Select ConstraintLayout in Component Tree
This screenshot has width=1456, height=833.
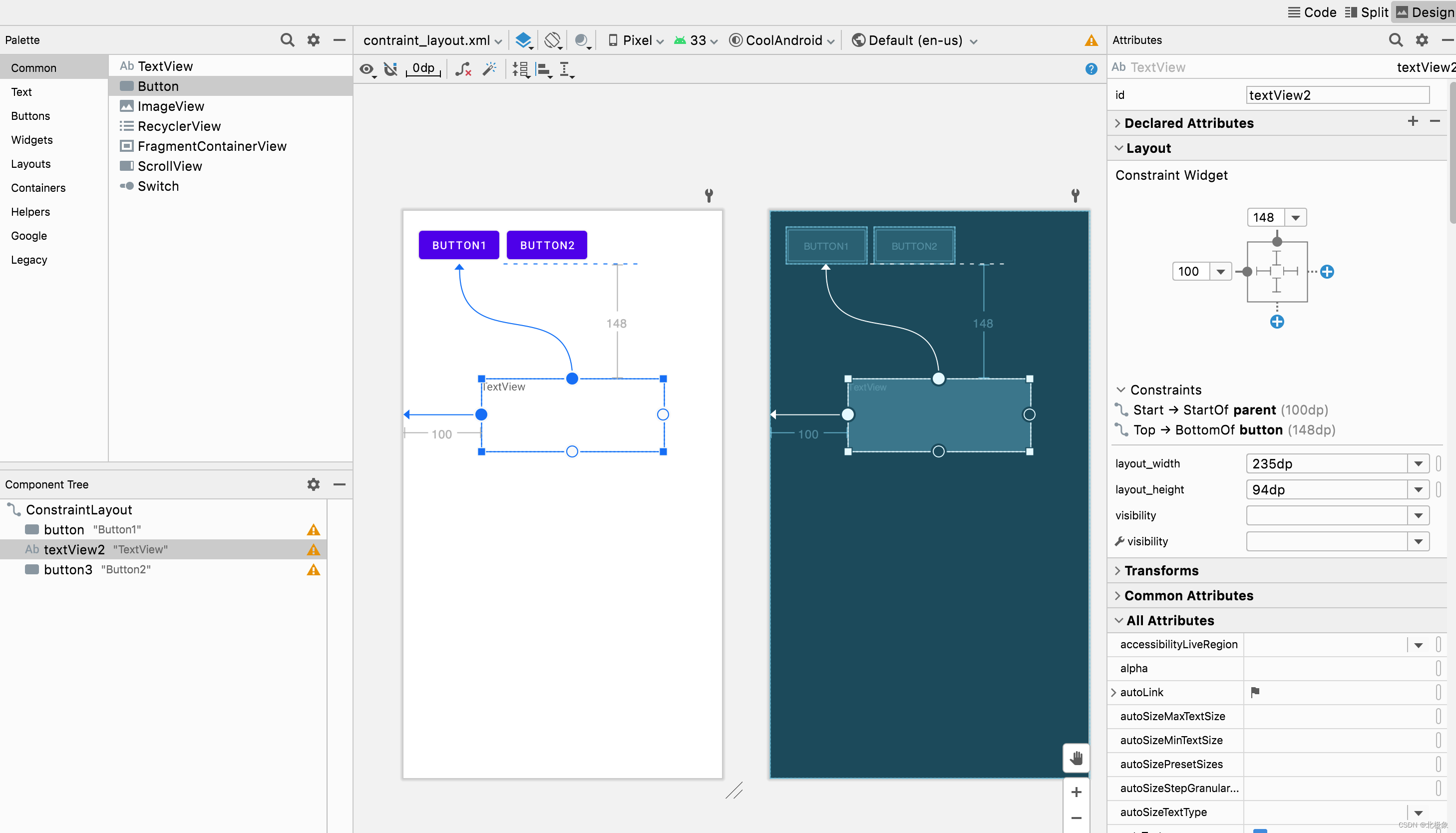point(78,510)
